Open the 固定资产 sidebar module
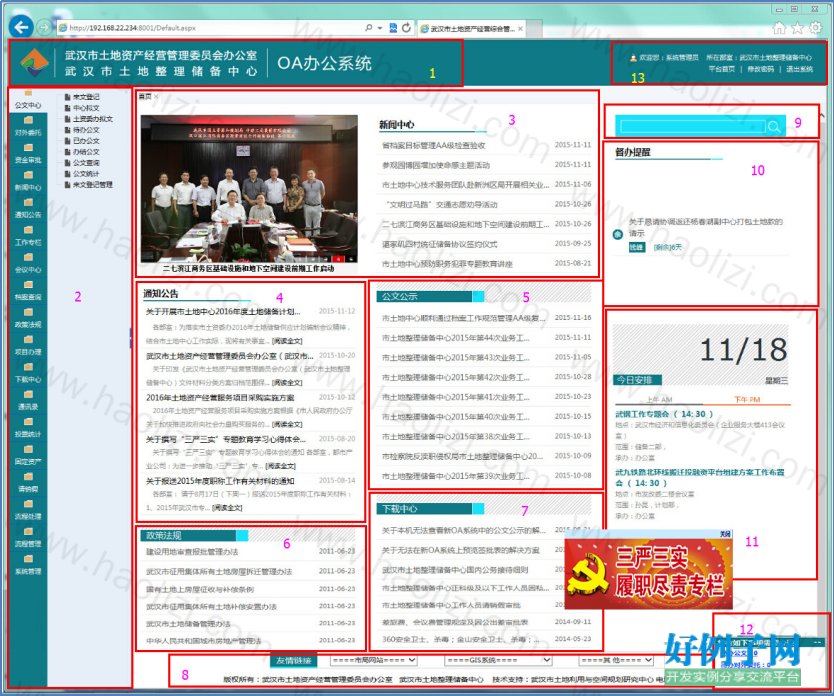The width and height of the screenshot is (834, 696). (28, 456)
